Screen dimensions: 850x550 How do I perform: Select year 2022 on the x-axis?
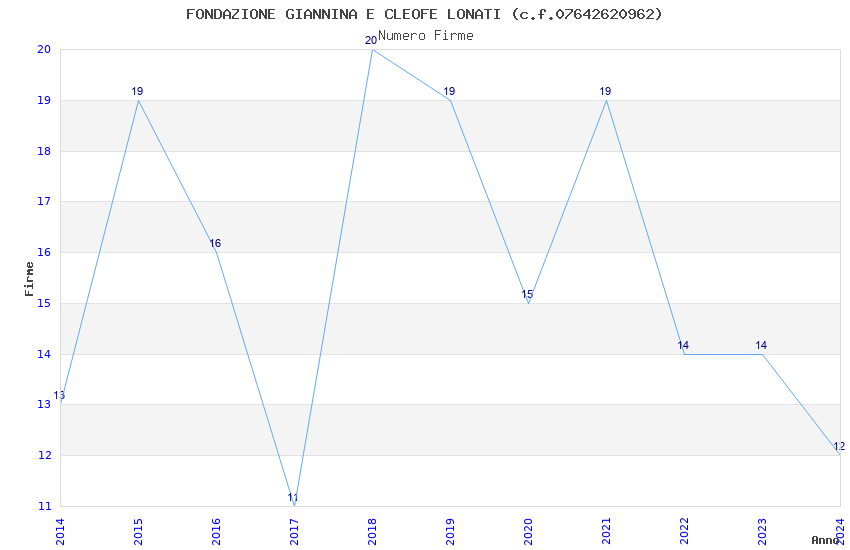click(684, 531)
